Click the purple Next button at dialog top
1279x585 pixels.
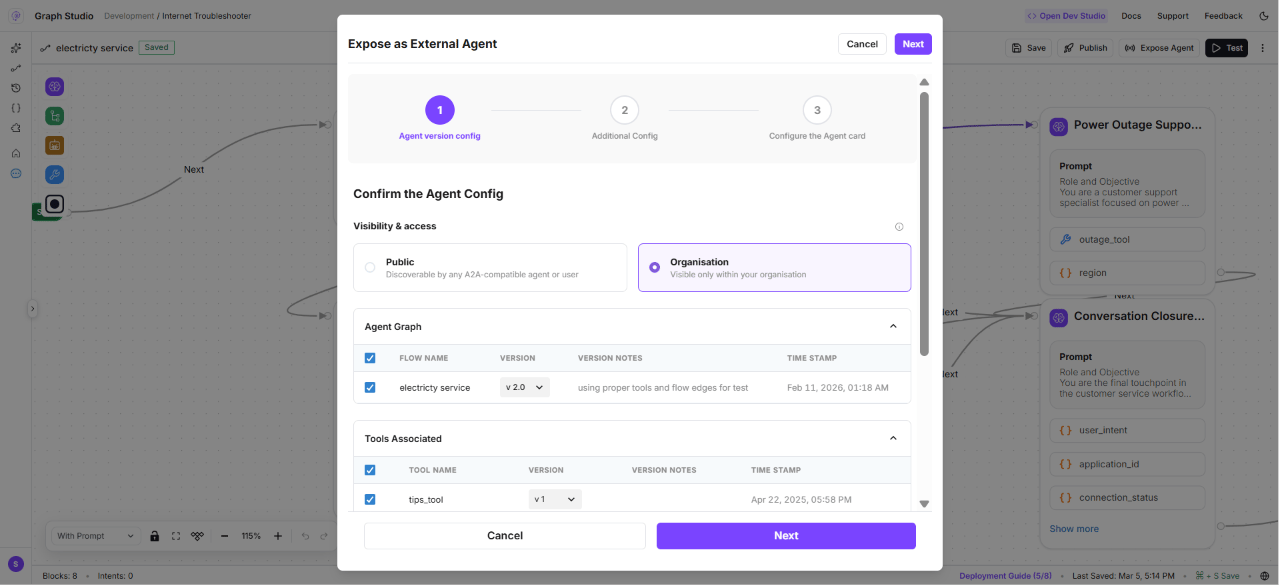pos(913,44)
